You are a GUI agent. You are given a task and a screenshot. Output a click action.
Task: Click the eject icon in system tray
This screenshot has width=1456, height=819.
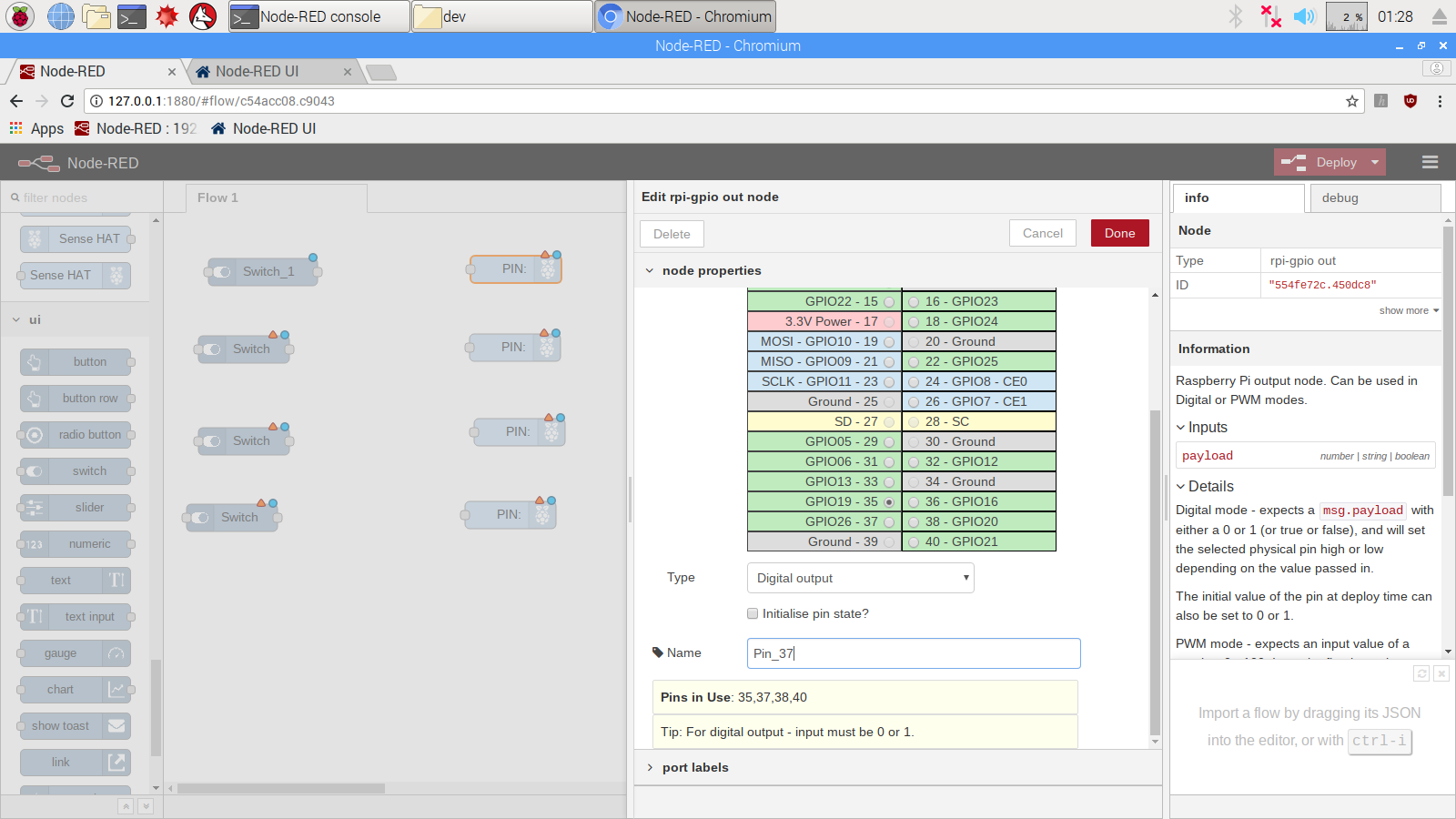pyautogui.click(x=1440, y=16)
